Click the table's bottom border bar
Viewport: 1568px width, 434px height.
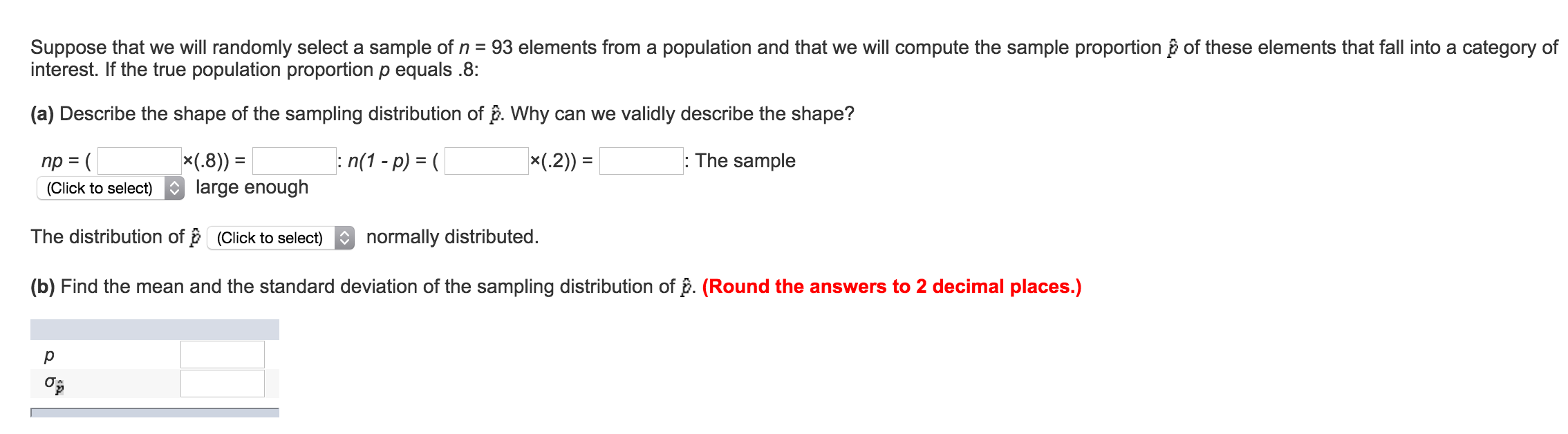coord(155,413)
